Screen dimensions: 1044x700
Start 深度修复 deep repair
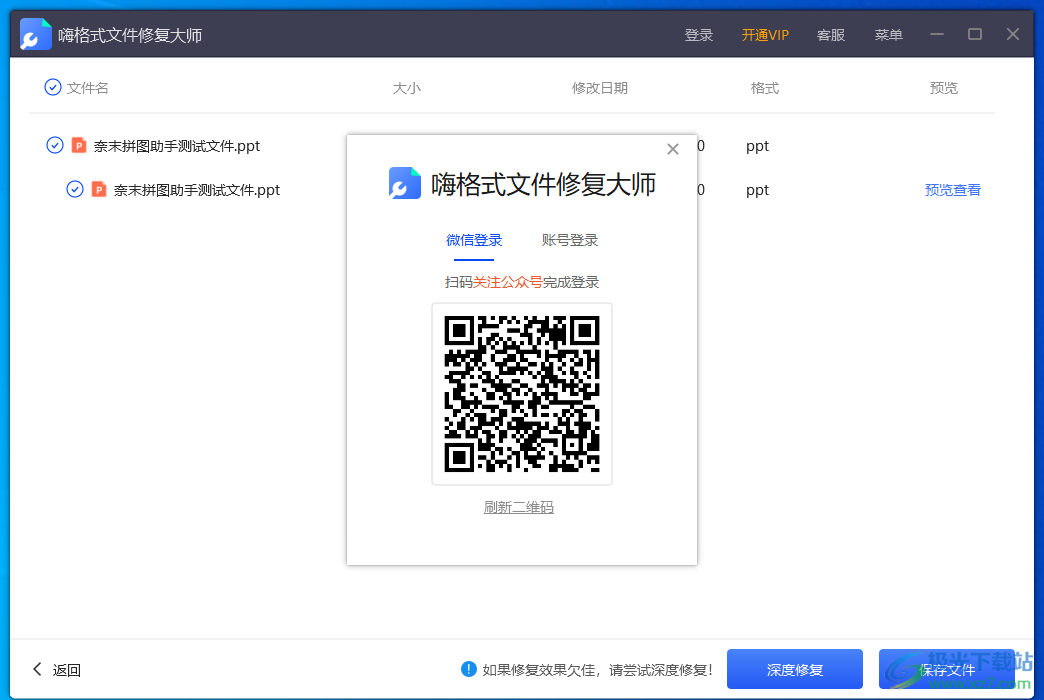tap(794, 669)
